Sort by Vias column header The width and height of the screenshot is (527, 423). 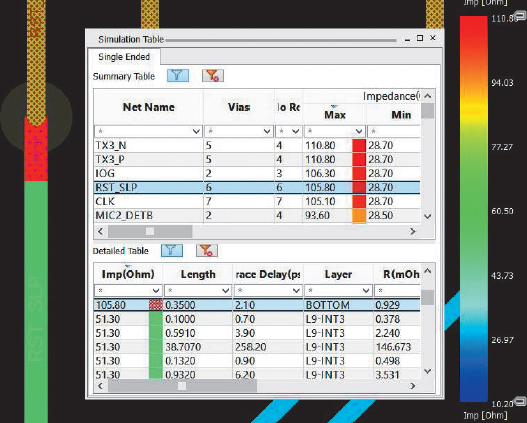tap(239, 107)
